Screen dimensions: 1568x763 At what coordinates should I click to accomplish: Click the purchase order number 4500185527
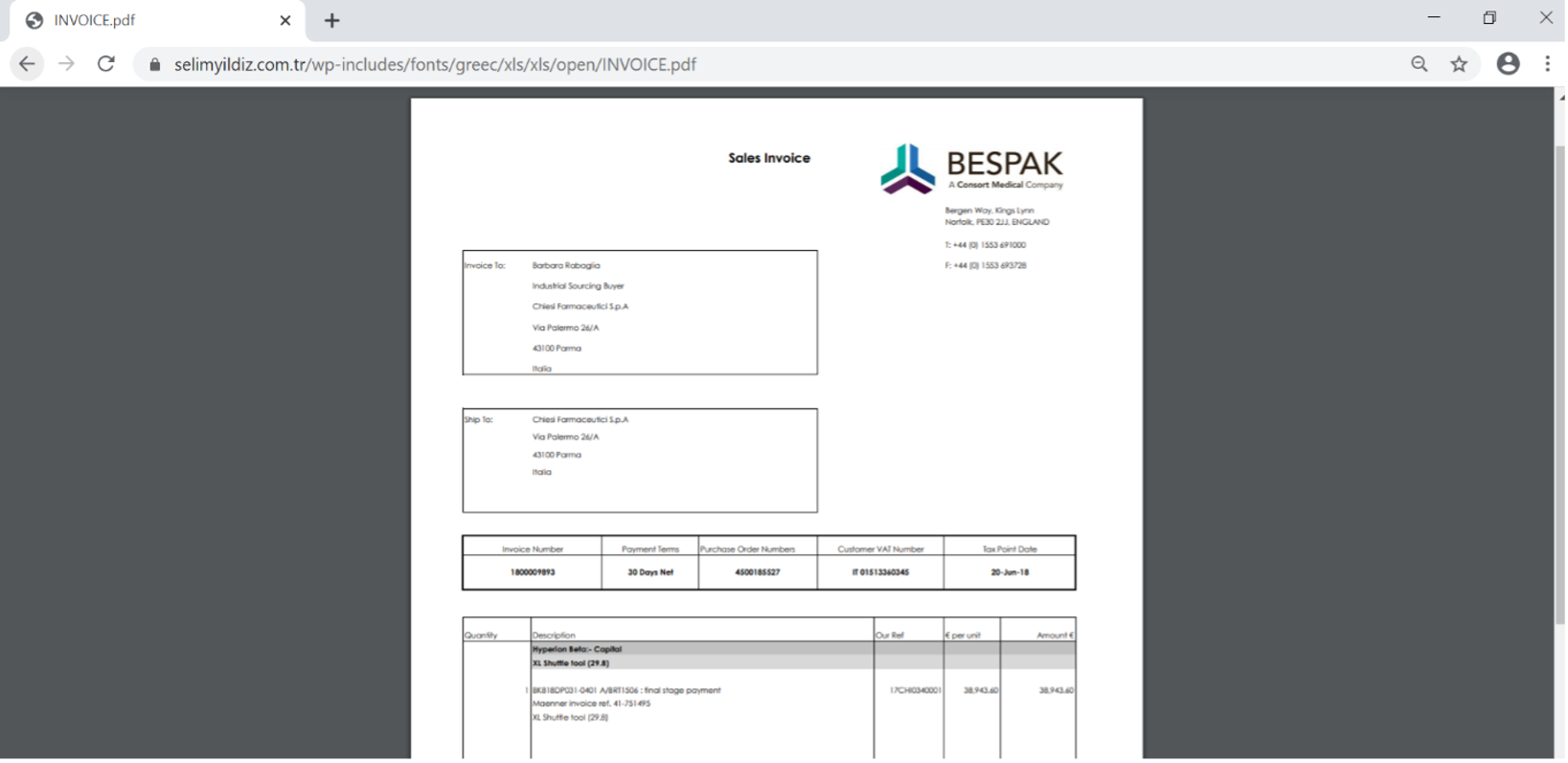click(757, 572)
